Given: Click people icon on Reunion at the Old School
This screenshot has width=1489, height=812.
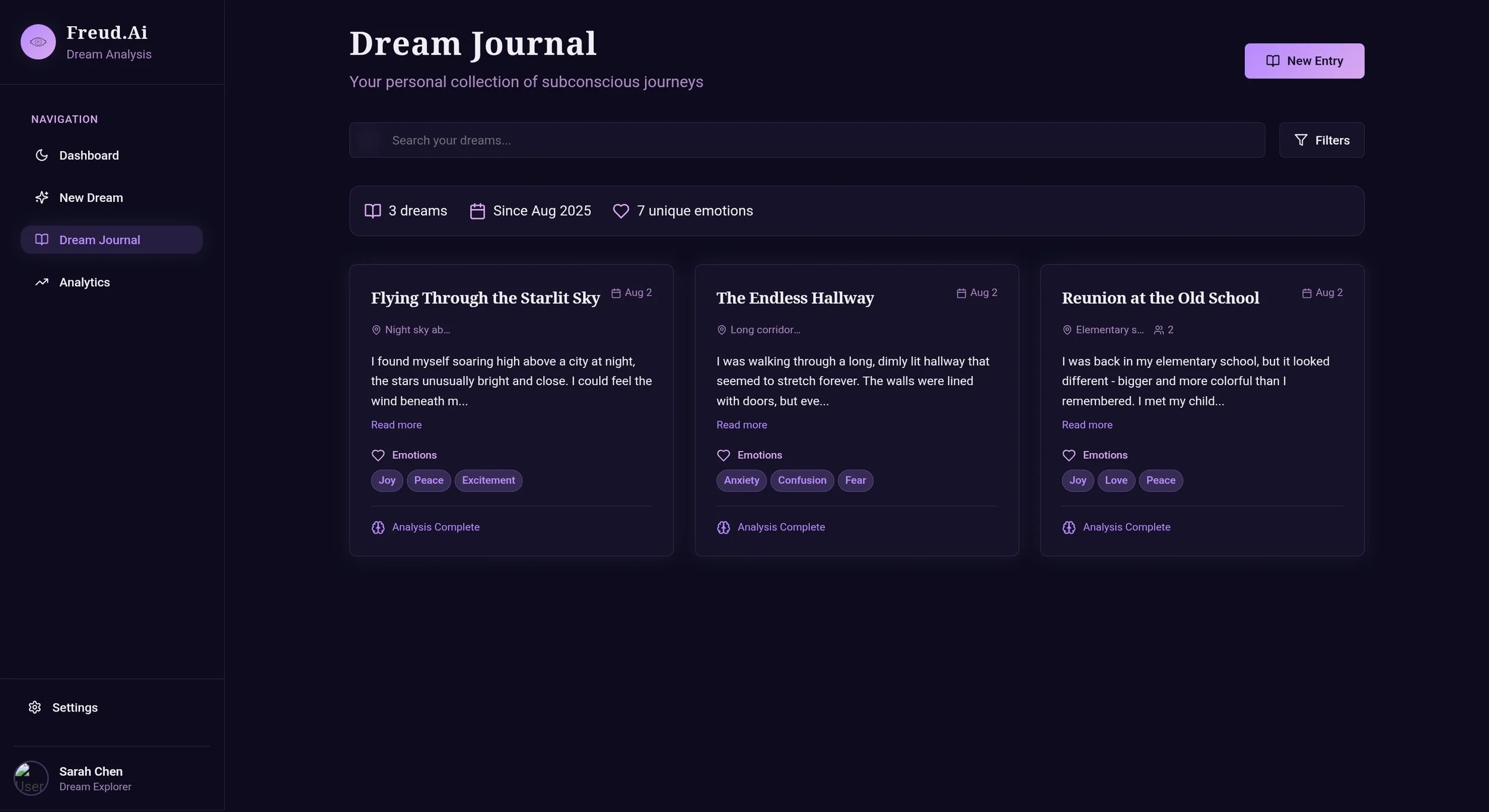Looking at the screenshot, I should [x=1158, y=330].
